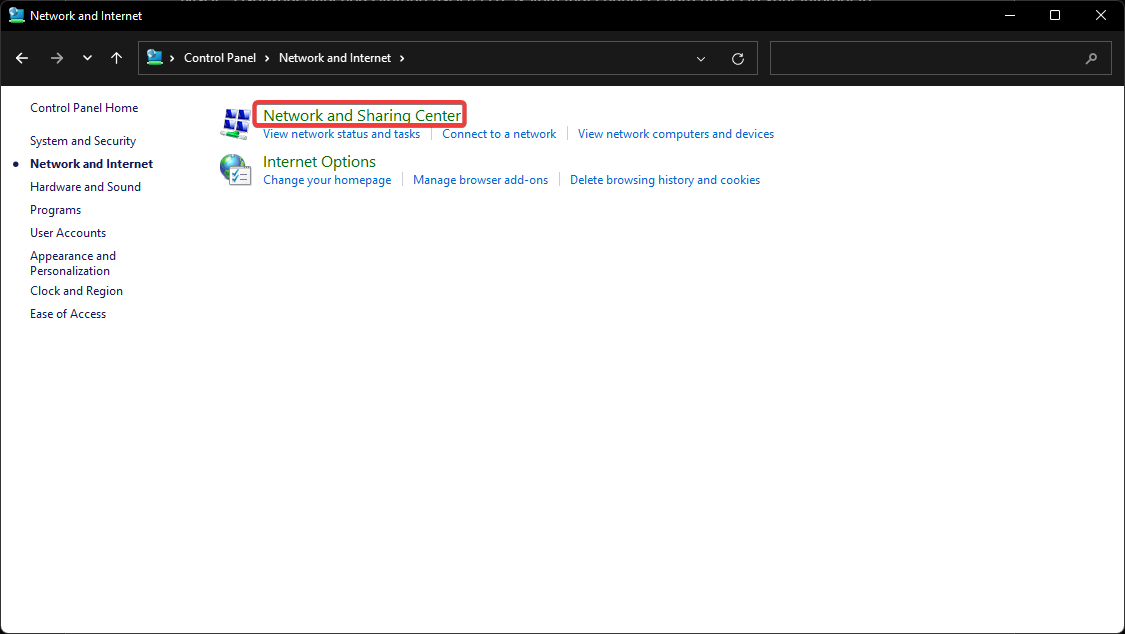Click Connect to a network link
This screenshot has height=634, width=1125.
click(x=498, y=133)
